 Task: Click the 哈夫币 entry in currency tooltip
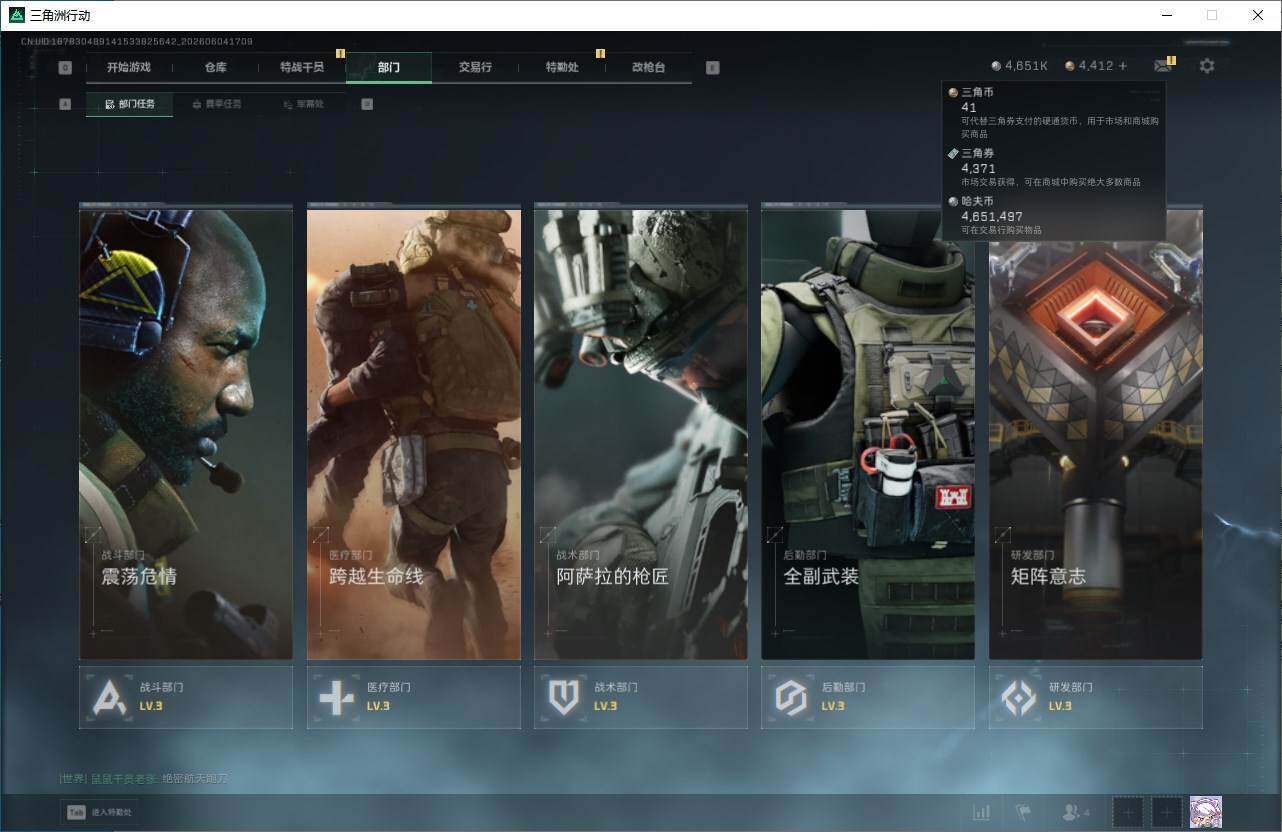1054,215
